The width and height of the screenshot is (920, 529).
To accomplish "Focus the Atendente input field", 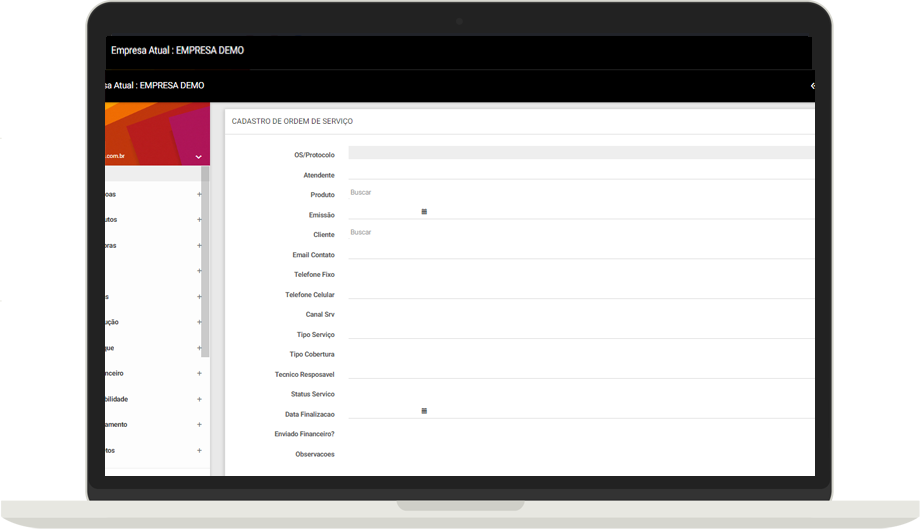I will 581,173.
